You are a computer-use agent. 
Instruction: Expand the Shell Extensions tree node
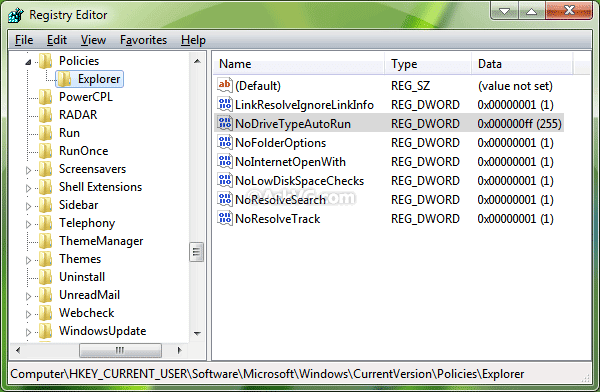28,188
